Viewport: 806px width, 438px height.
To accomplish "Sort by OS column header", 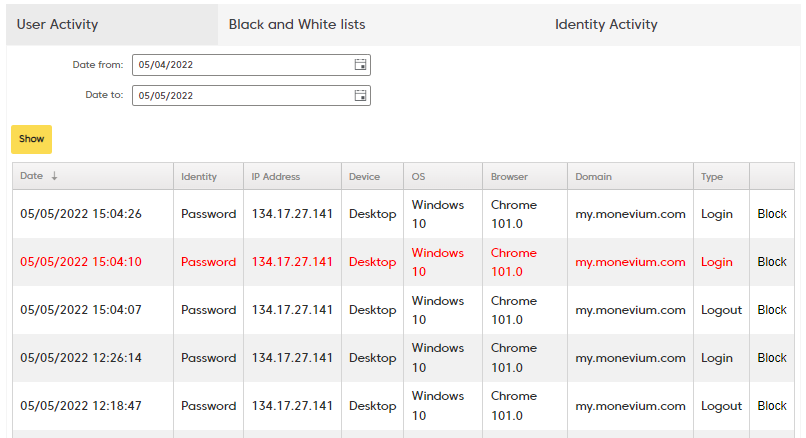I will [443, 176].
